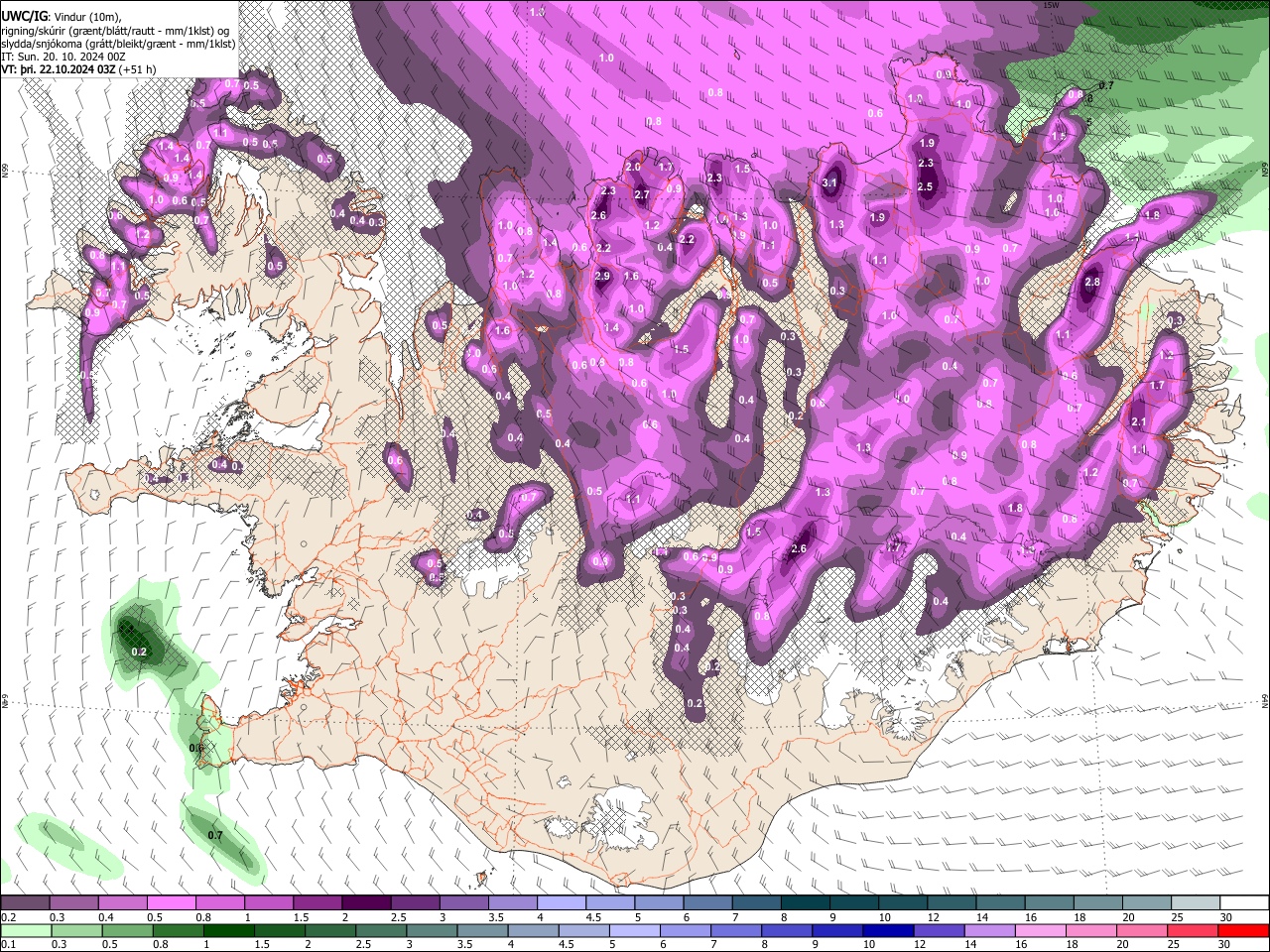Image resolution: width=1270 pixels, height=952 pixels.
Task: Click the "3.5" label in the top legend row
Action: (495, 917)
